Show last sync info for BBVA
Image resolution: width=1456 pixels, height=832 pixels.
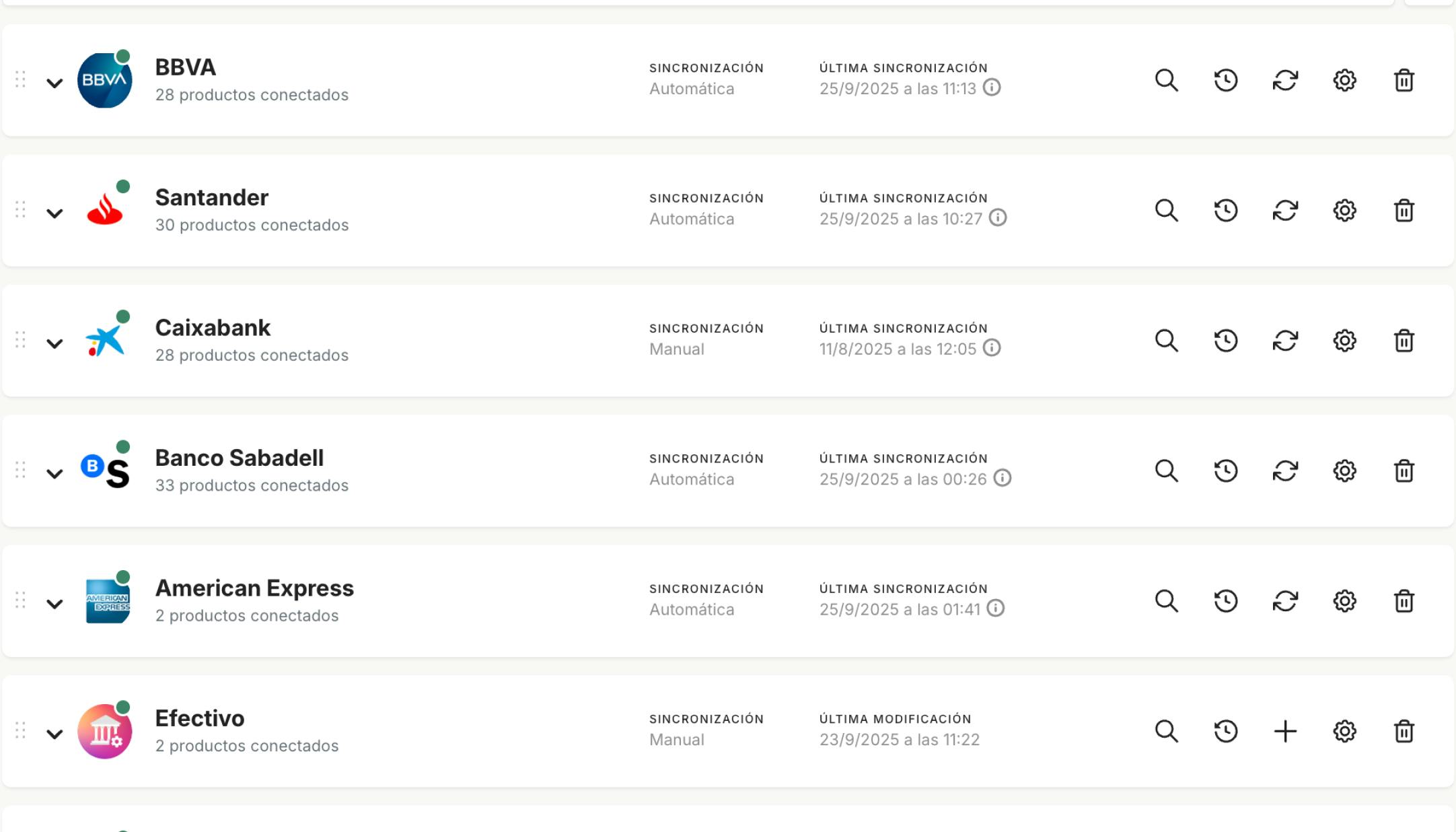click(x=992, y=88)
